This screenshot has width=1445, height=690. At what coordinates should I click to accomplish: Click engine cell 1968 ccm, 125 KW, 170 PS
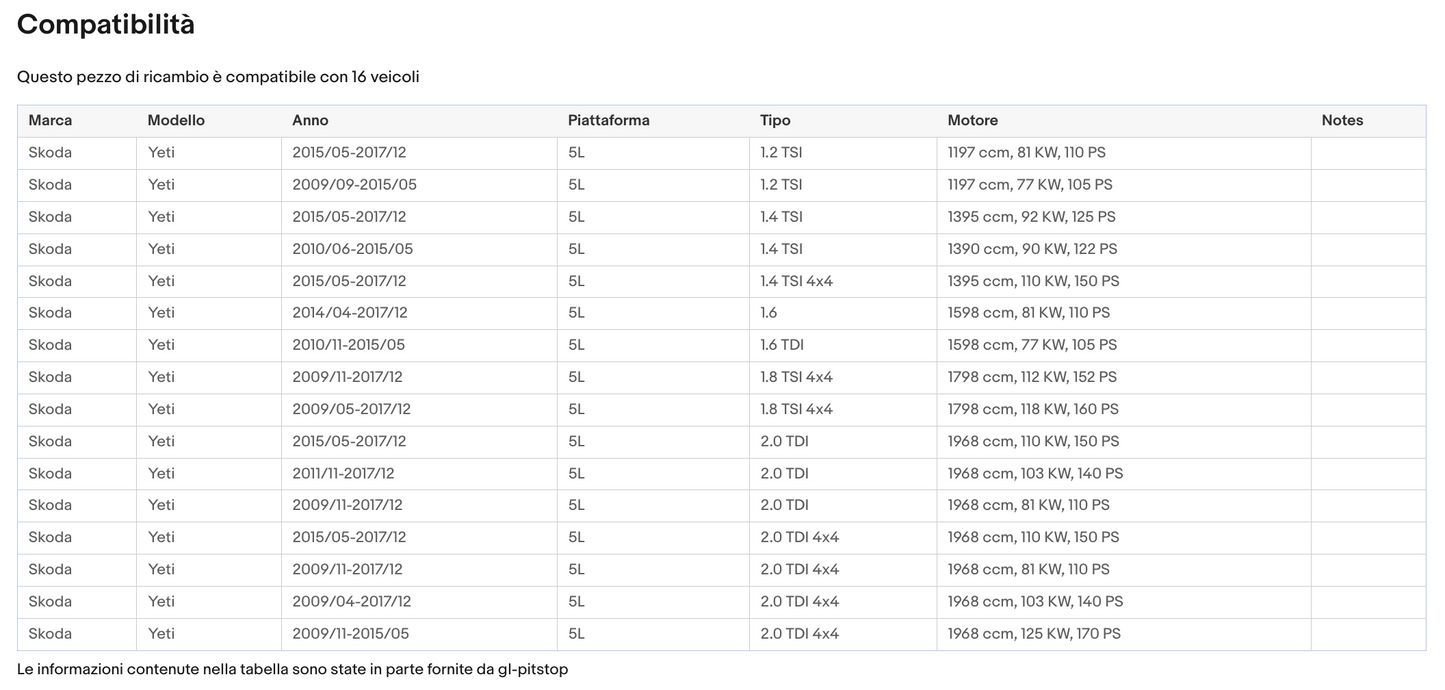pyautogui.click(x=1034, y=634)
